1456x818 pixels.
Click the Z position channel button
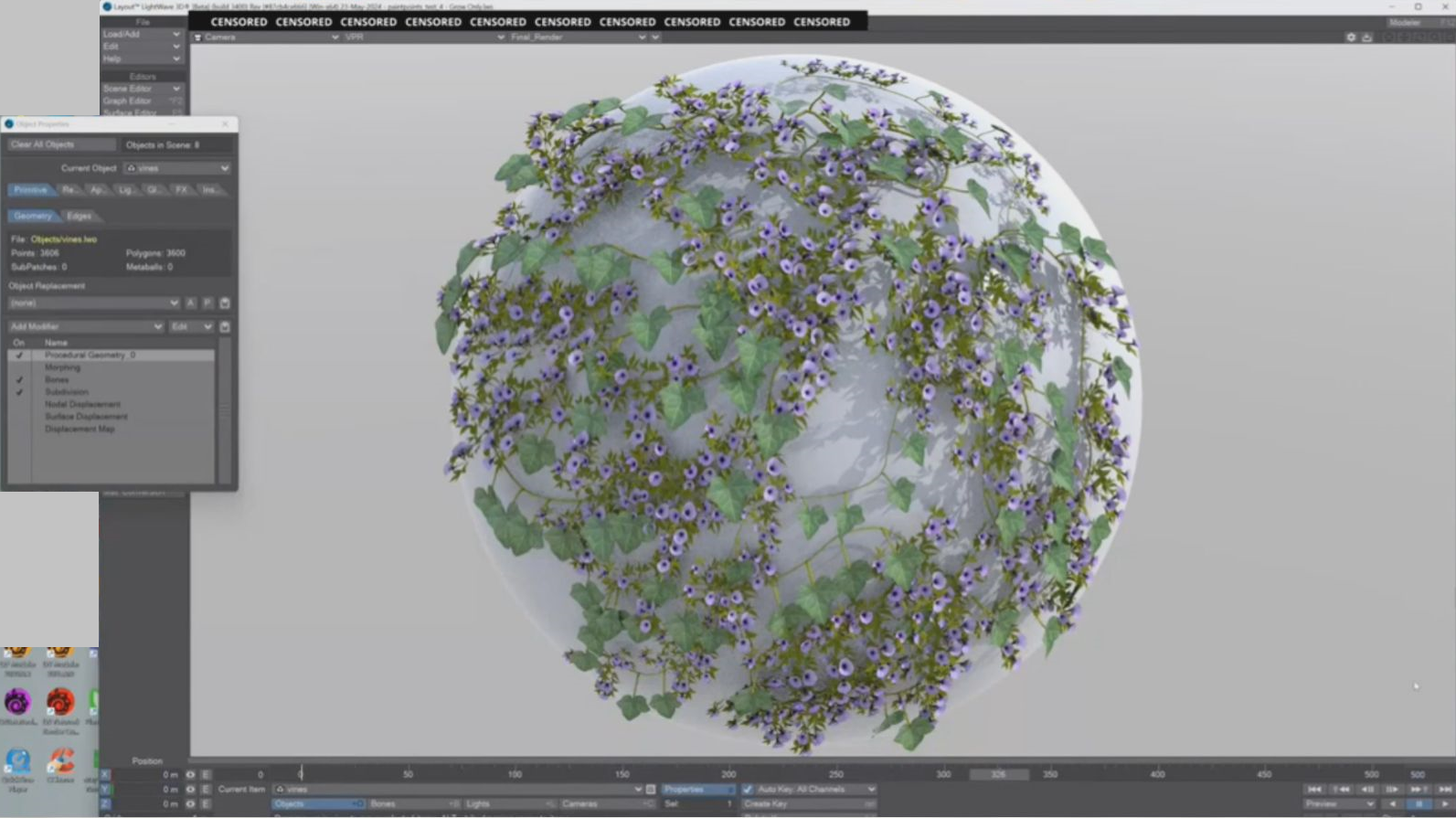point(105,804)
